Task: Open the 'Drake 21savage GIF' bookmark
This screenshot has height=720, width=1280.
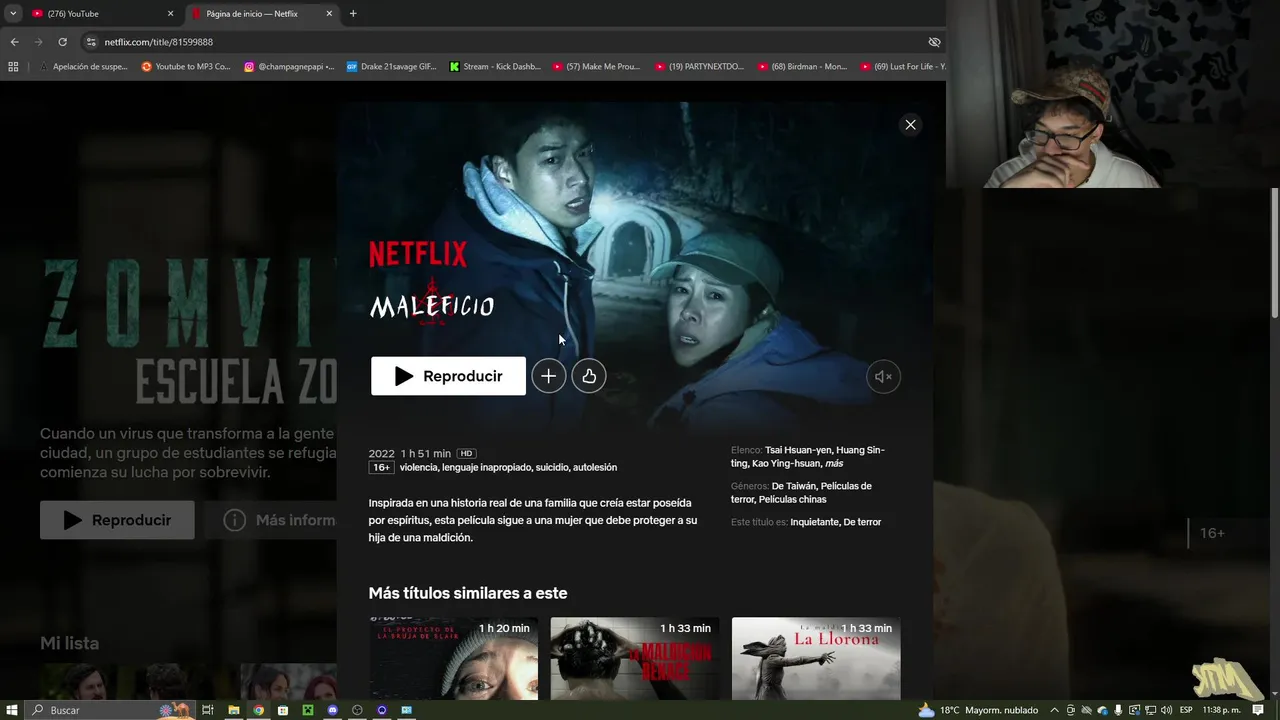Action: tap(392, 67)
